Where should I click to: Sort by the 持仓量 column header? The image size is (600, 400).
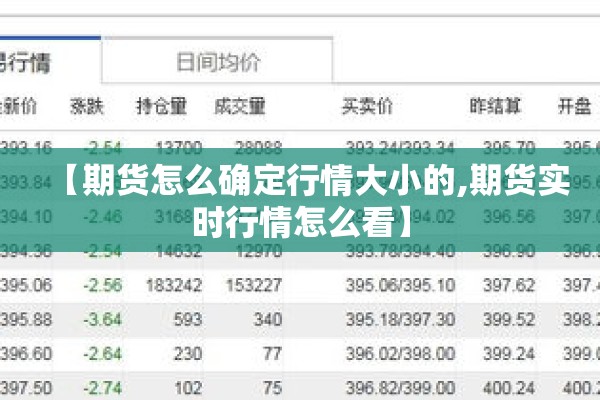(161, 106)
